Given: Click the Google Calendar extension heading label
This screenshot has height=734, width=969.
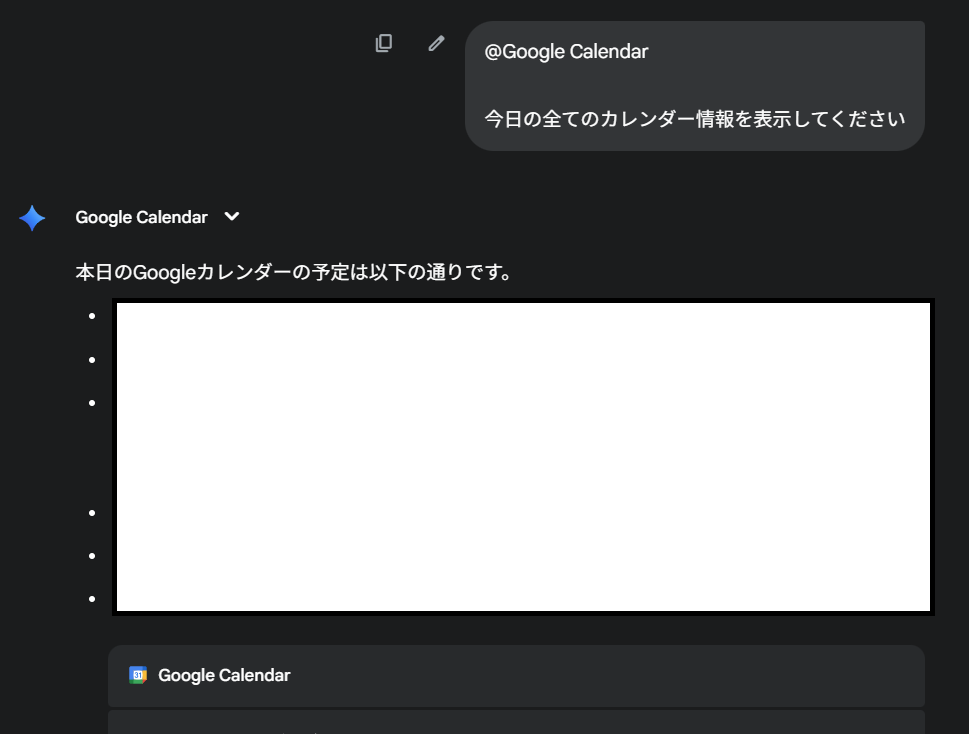Looking at the screenshot, I should coord(141,217).
